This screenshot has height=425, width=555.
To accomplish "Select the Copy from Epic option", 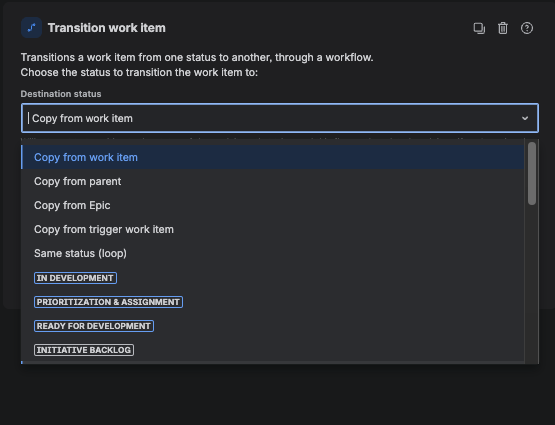I will [273, 205].
